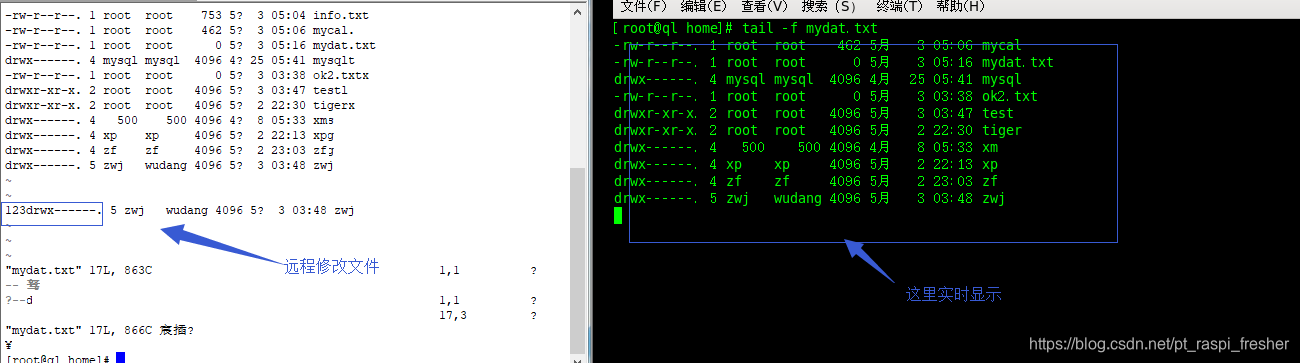Click xms directory name in left terminal
Image resolution: width=1300 pixels, height=363 pixels.
click(323, 120)
